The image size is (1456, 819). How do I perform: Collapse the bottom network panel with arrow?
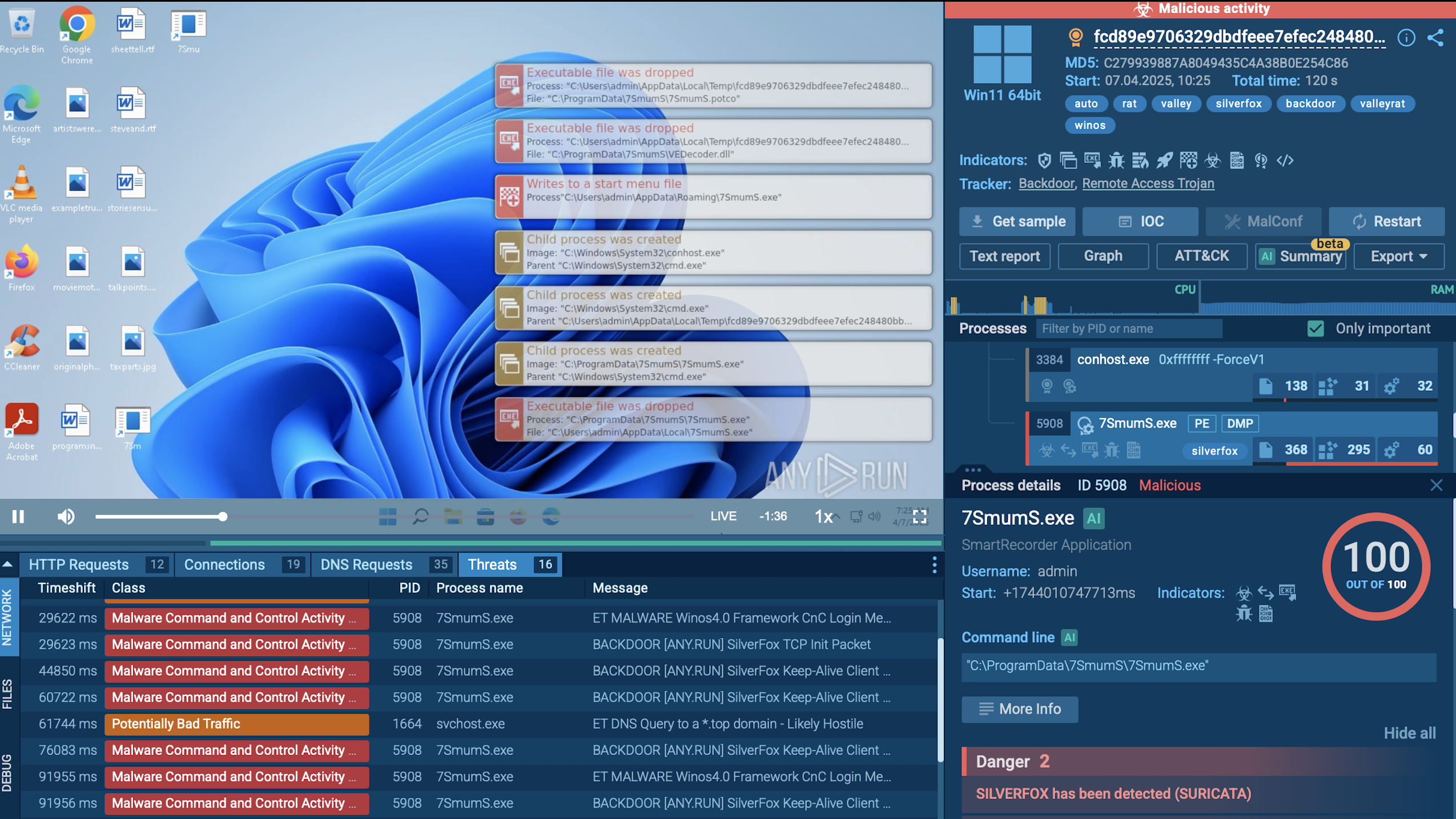coord(8,565)
